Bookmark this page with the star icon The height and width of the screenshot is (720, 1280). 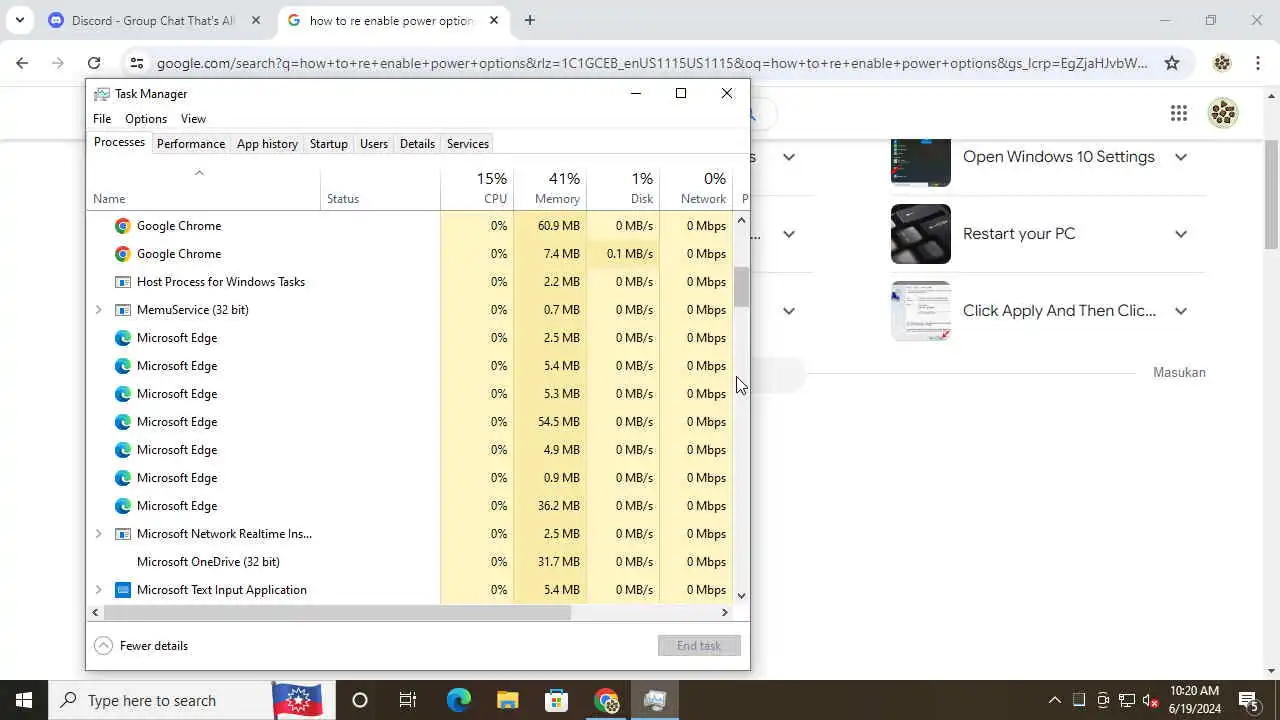(x=1172, y=63)
